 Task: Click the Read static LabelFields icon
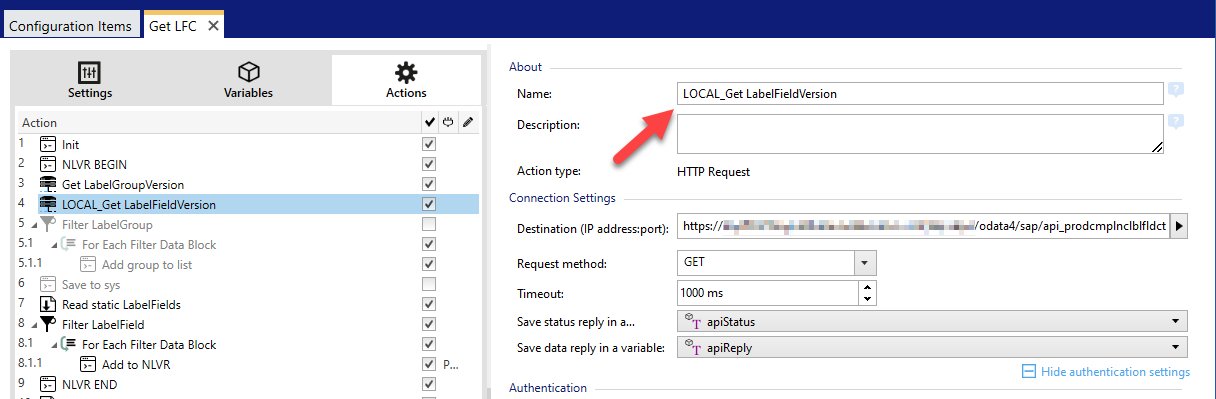tap(47, 304)
